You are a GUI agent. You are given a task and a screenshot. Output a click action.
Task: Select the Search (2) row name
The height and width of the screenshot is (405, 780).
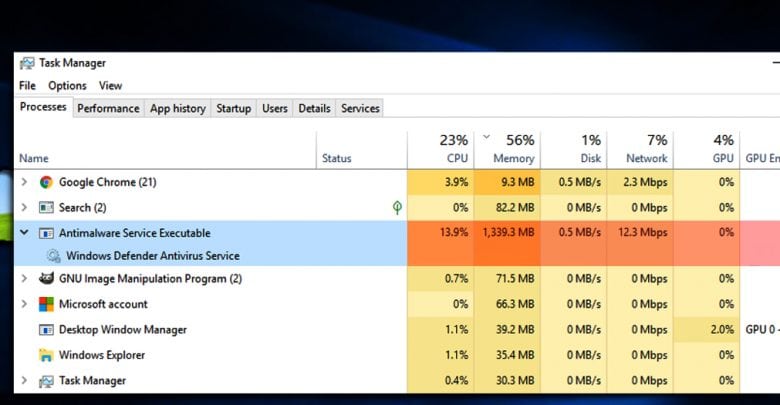point(83,207)
